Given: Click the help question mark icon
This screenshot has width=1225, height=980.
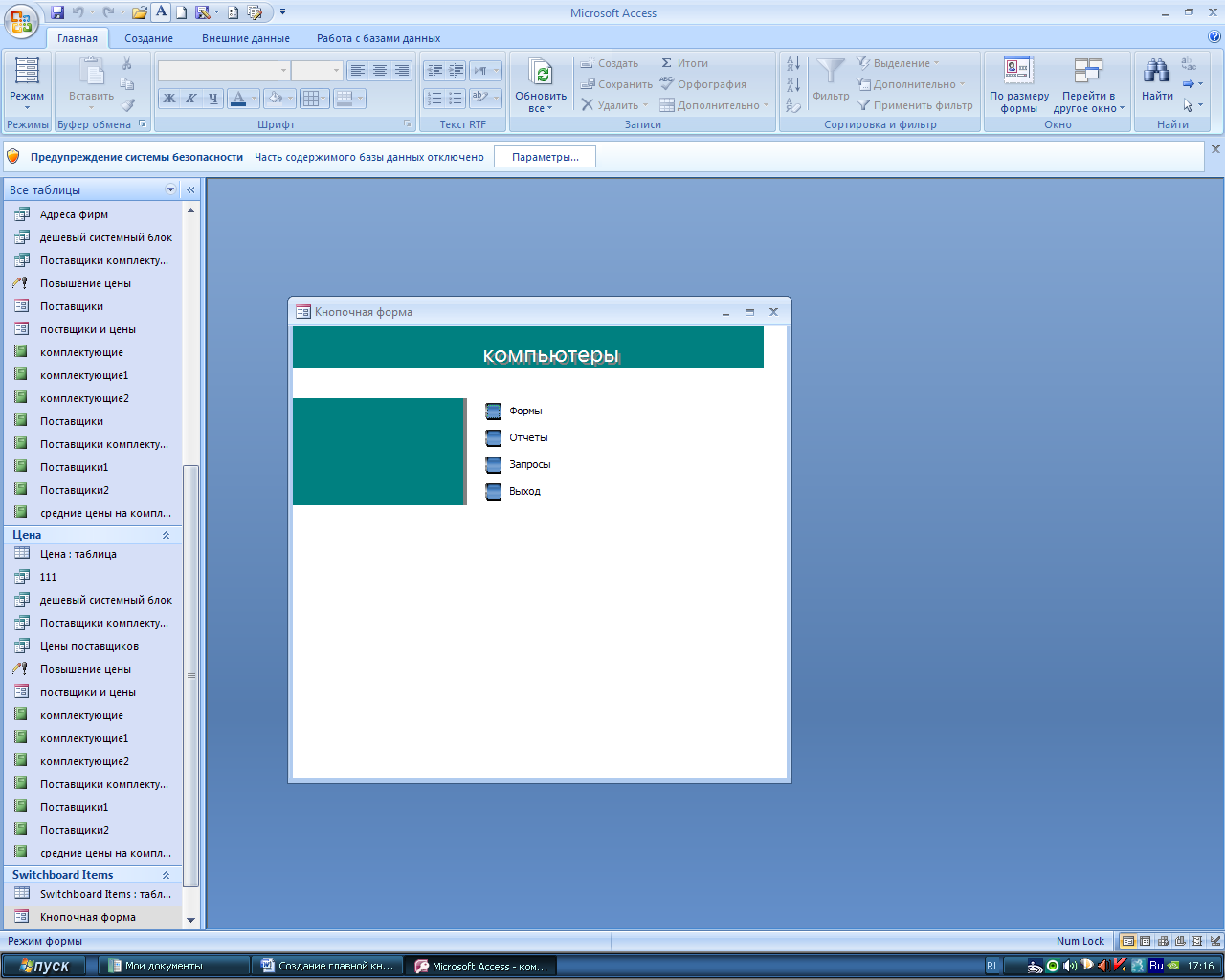Looking at the screenshot, I should [x=1214, y=38].
